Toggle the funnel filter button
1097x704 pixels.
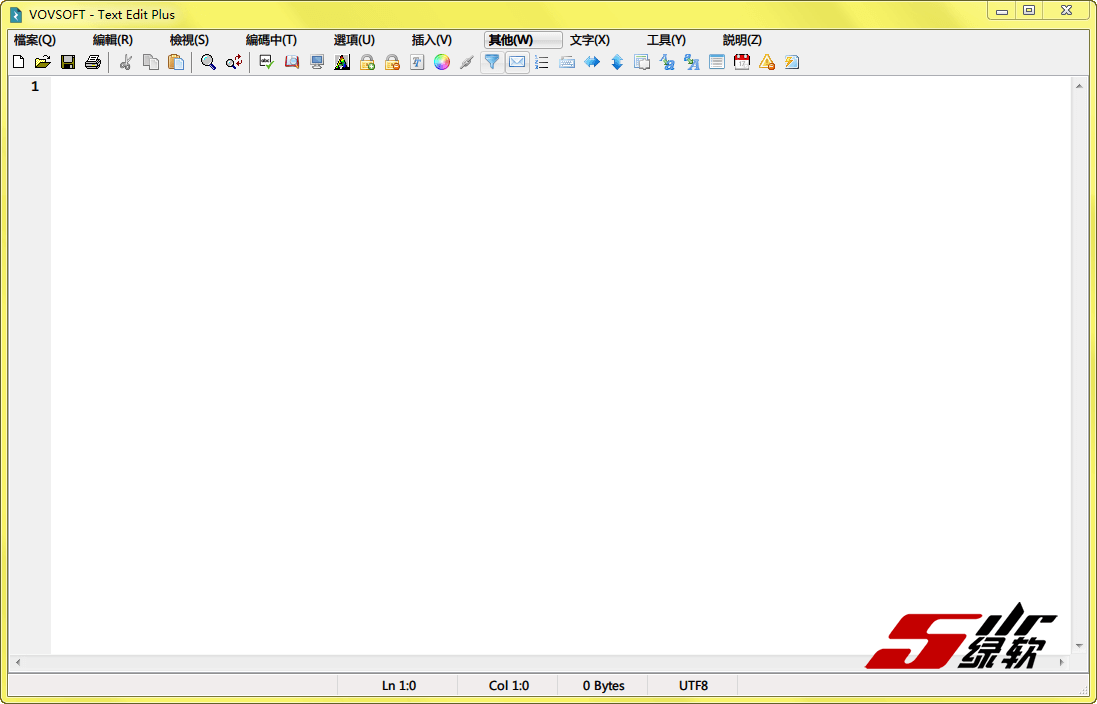point(492,62)
